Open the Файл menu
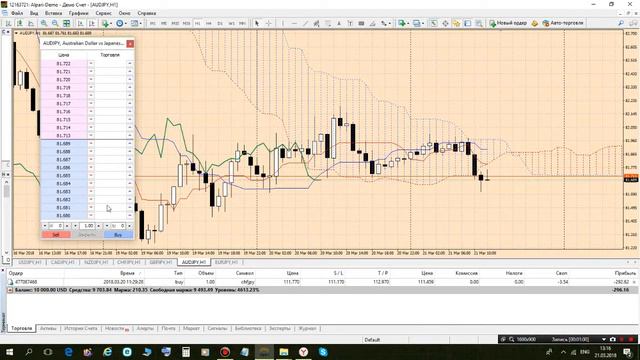640x360 pixels. [x=17, y=13]
